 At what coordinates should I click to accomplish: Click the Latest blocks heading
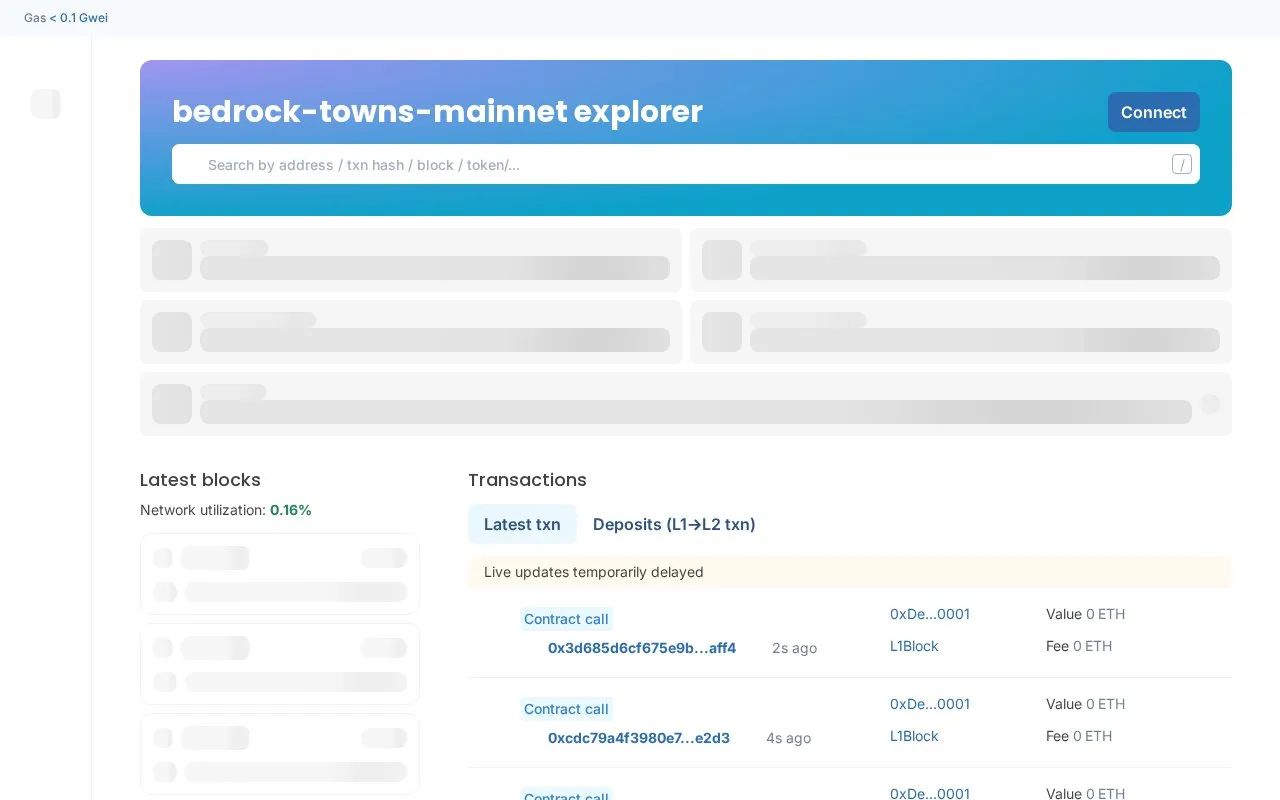click(200, 480)
